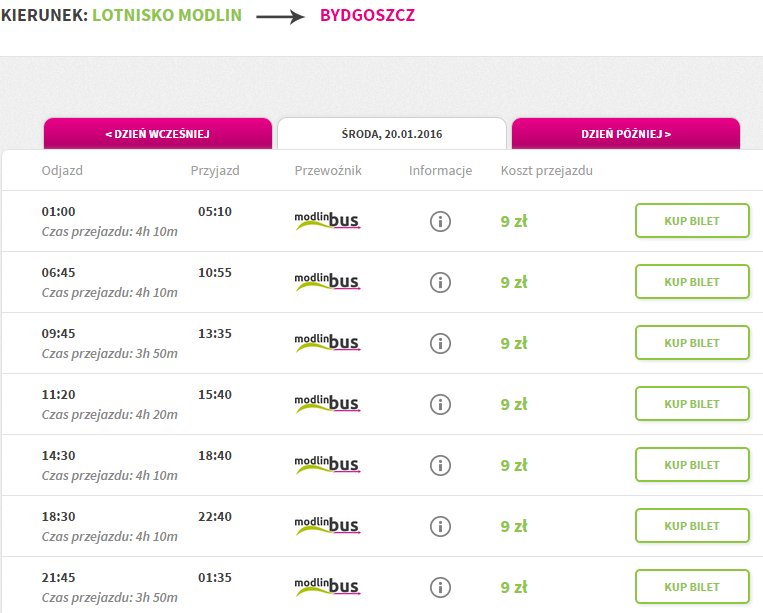763x613 pixels.
Task: Click info icon for 21:45 departure
Action: [440, 587]
